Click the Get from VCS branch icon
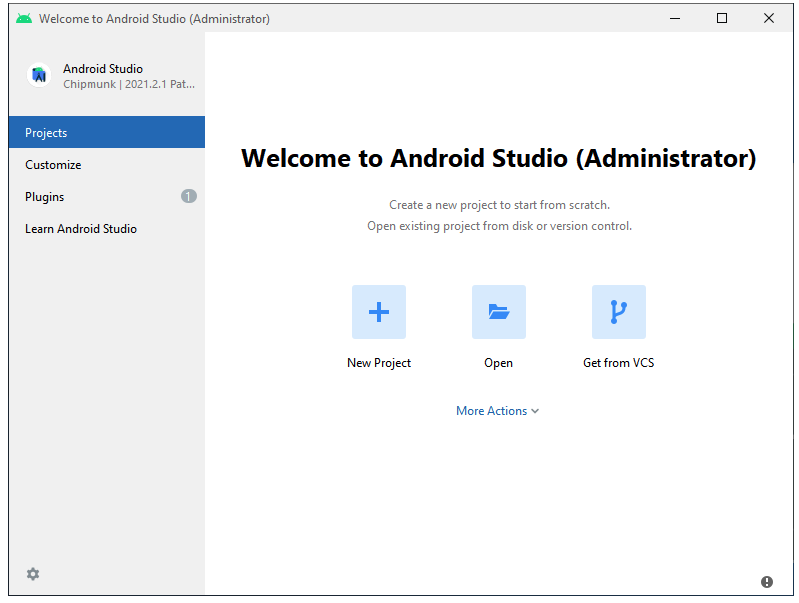Image resolution: width=799 pixels, height=603 pixels. tap(618, 312)
